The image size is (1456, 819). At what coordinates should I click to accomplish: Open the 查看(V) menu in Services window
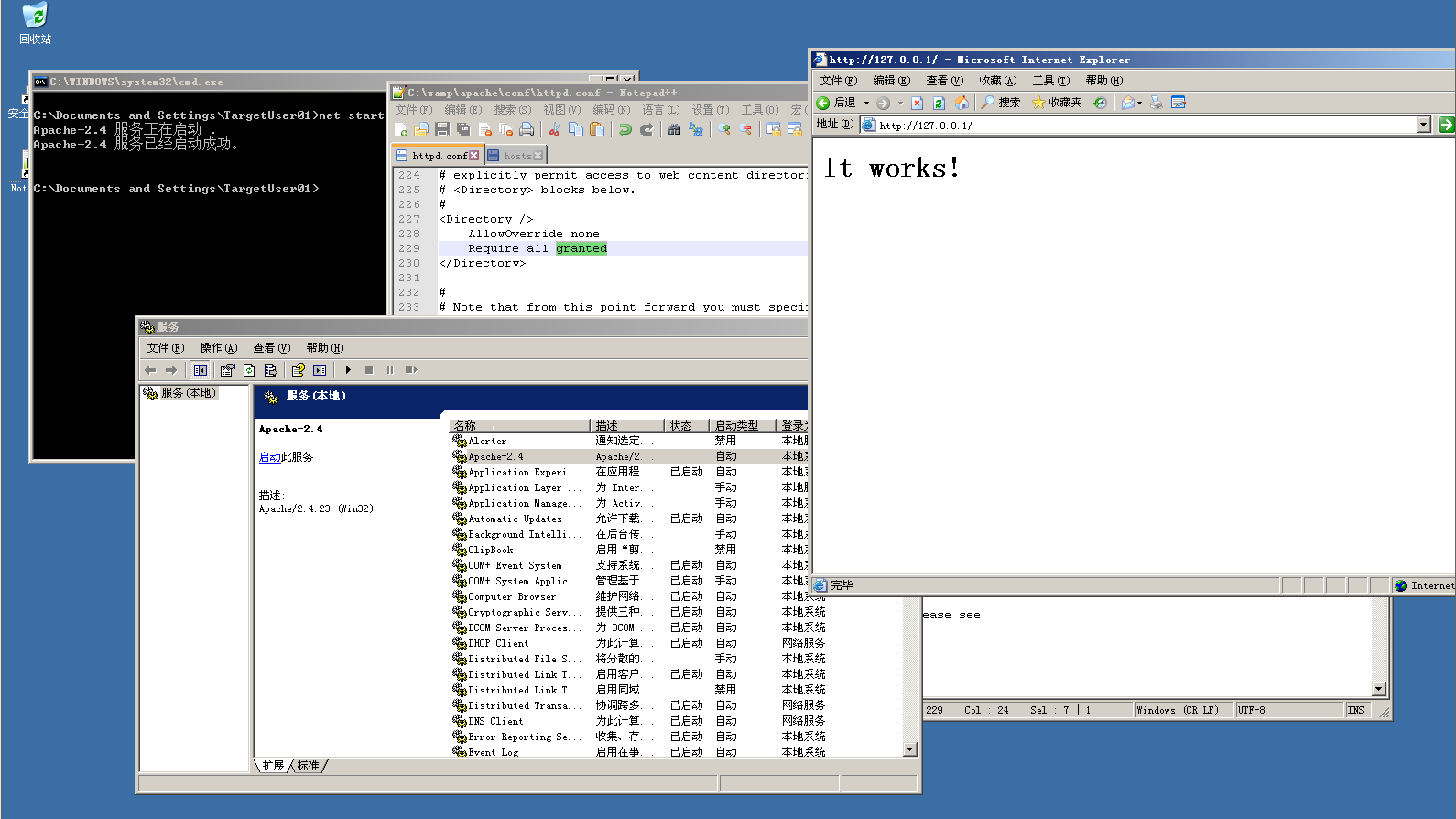coord(271,348)
